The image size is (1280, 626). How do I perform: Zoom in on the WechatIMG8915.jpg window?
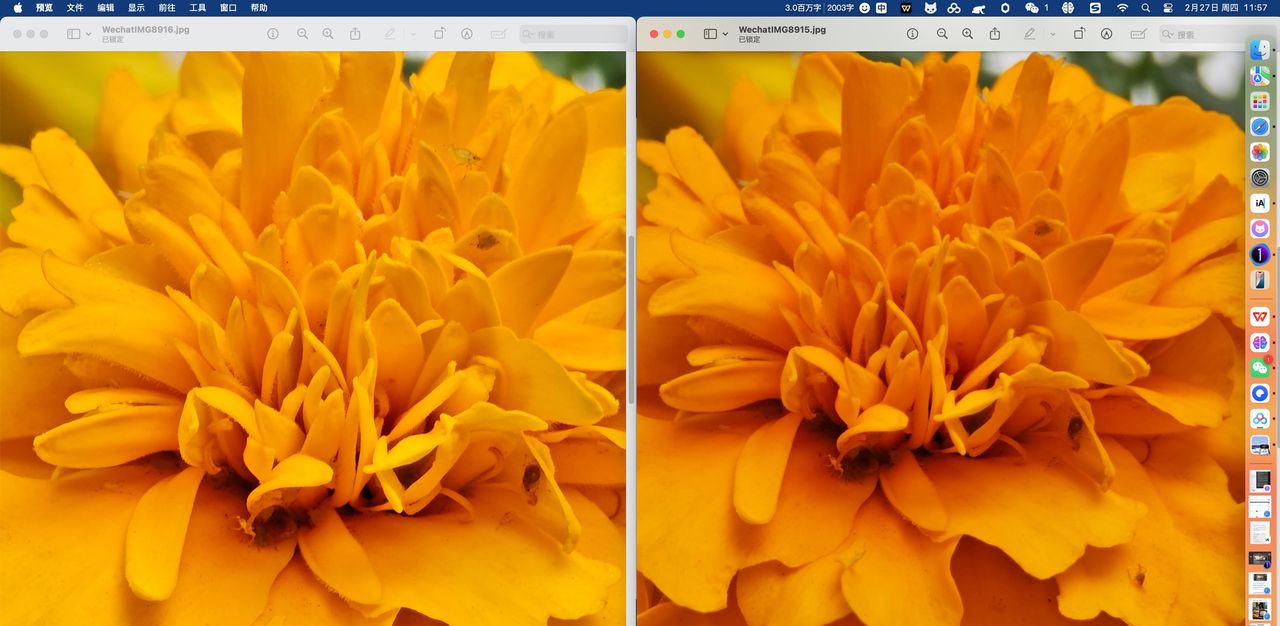pos(967,34)
